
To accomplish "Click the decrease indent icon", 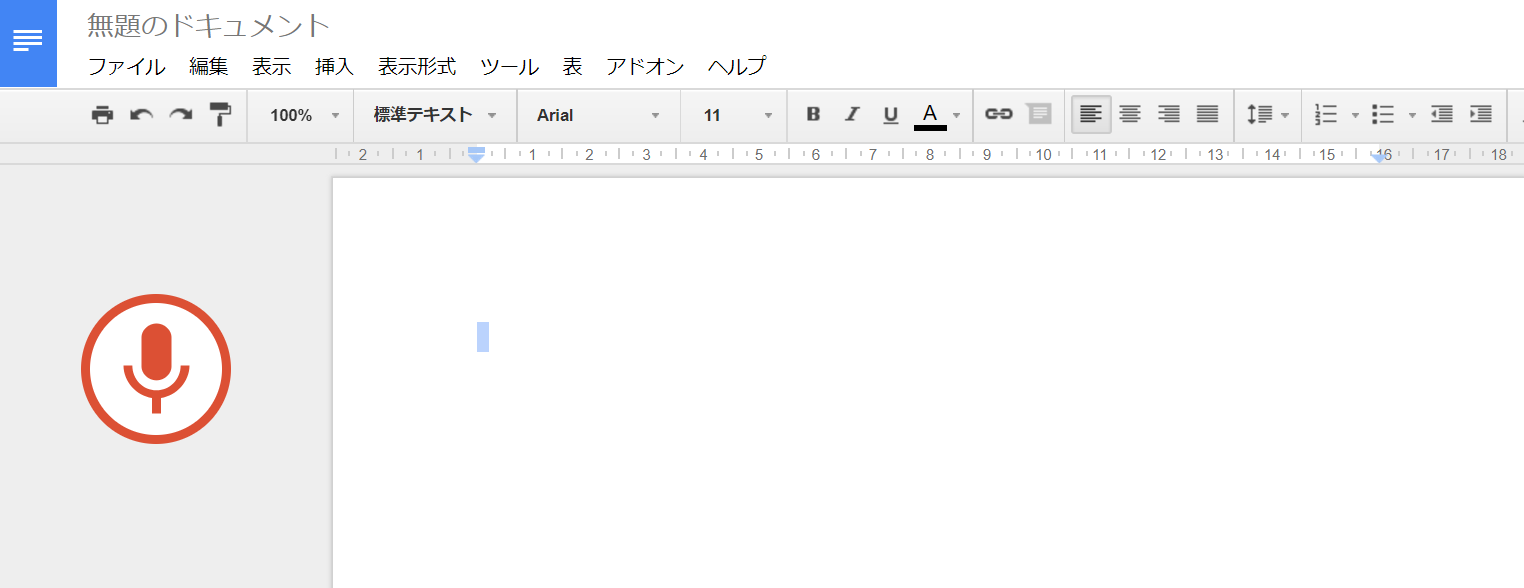I will [x=1441, y=115].
